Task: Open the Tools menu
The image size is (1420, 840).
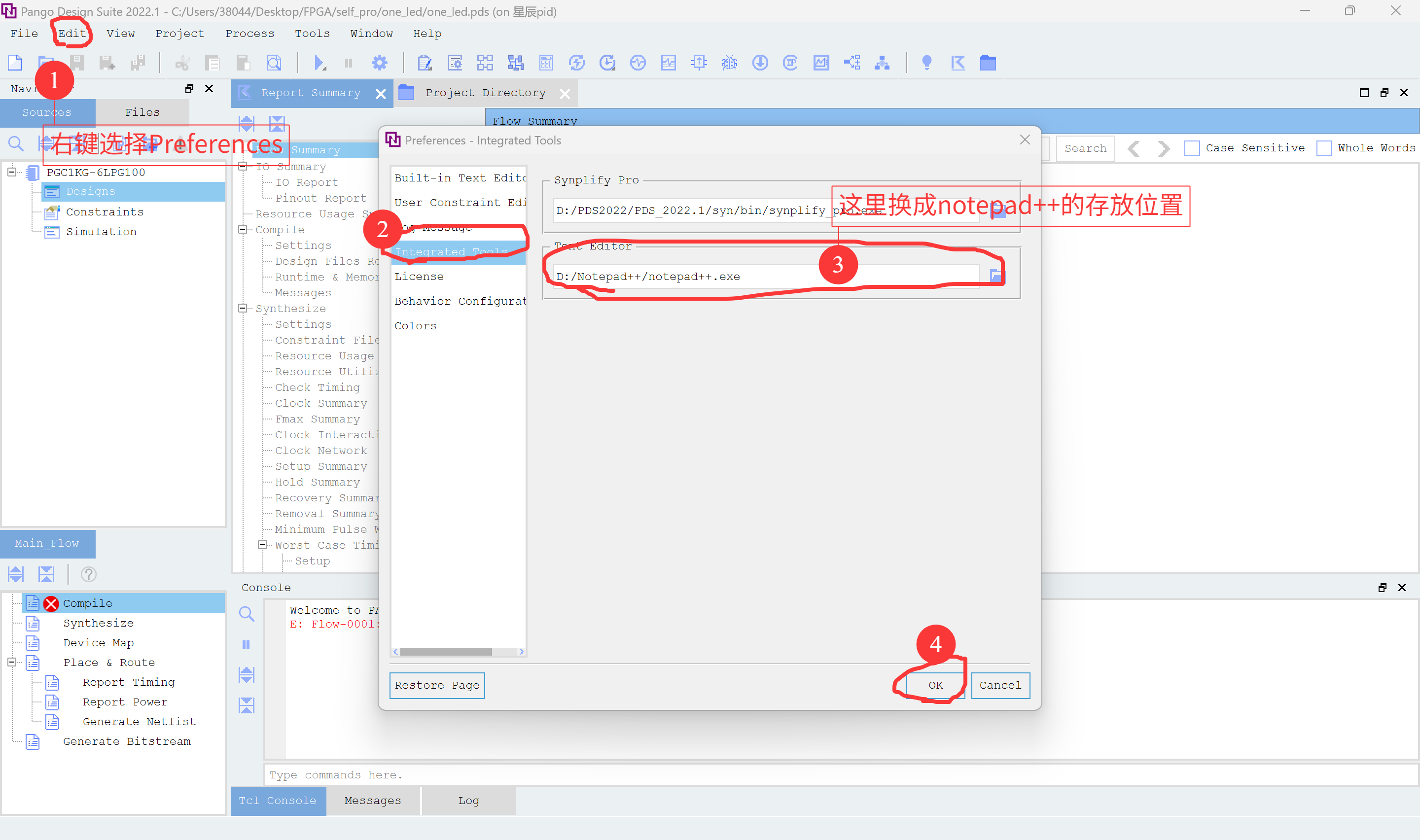Action: [x=312, y=34]
